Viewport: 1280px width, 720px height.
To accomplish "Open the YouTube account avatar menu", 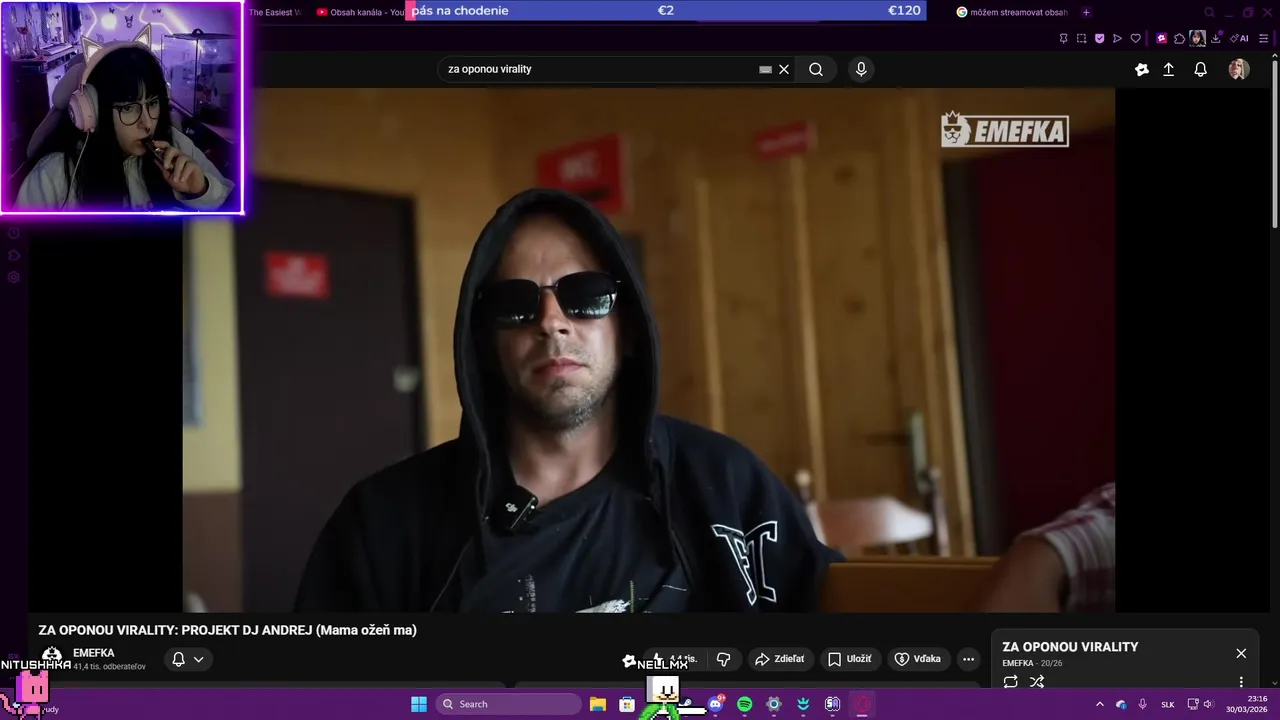I will 1239,69.
